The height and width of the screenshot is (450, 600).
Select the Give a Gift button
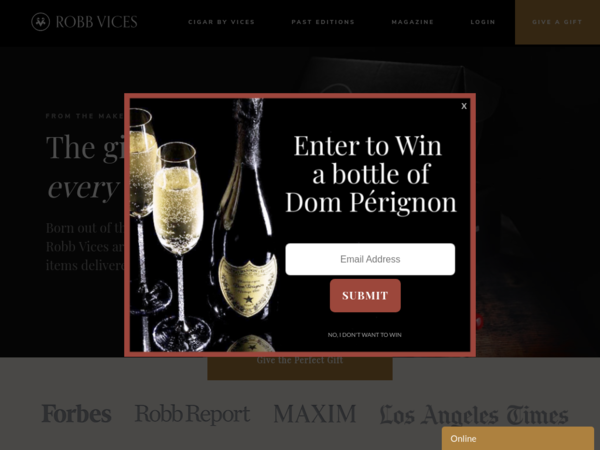tap(557, 22)
